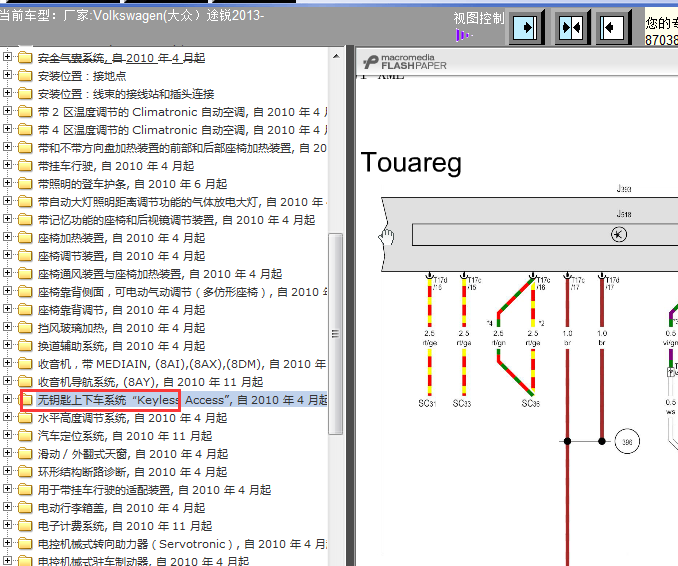Click folder icon of 汽车定位系统 row
678x566 pixels.
tap(26, 436)
